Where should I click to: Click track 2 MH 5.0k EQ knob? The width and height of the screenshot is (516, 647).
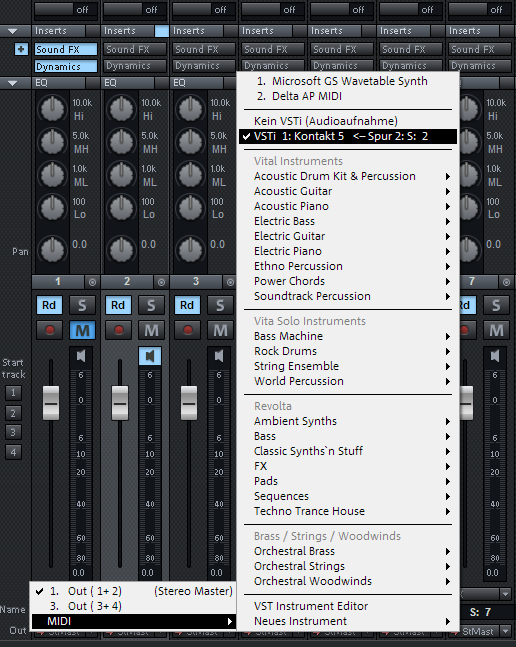click(121, 142)
